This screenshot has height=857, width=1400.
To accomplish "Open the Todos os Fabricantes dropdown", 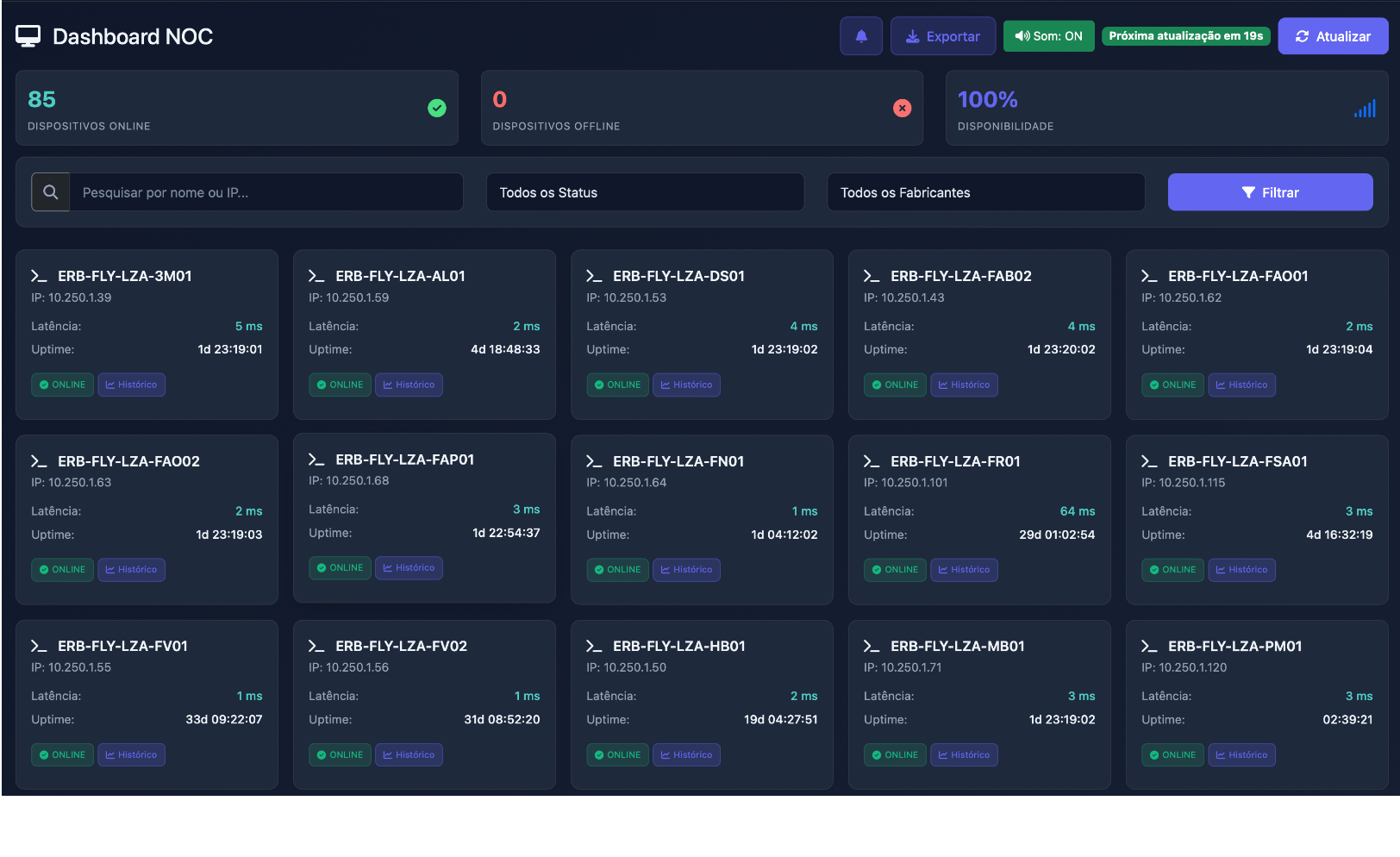I will coord(985,192).
